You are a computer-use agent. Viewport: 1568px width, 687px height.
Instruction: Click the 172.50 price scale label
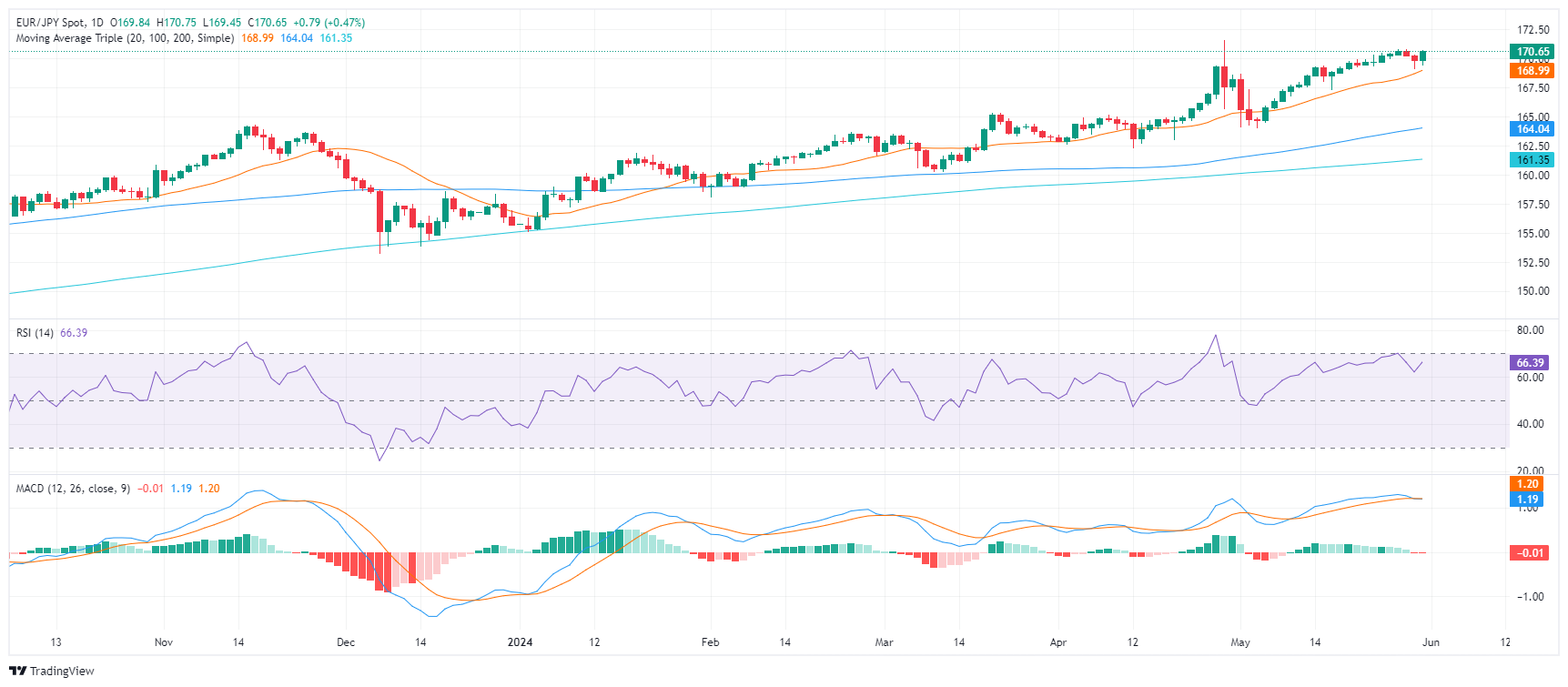1533,30
